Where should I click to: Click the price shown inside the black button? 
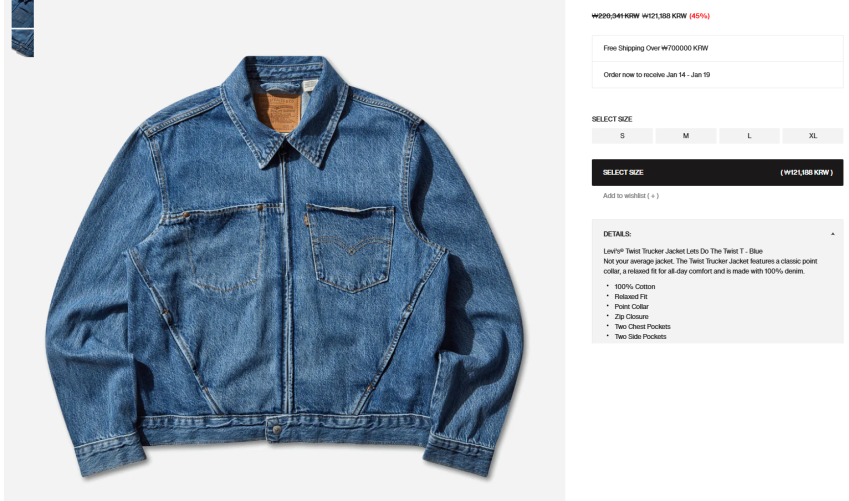(x=806, y=172)
